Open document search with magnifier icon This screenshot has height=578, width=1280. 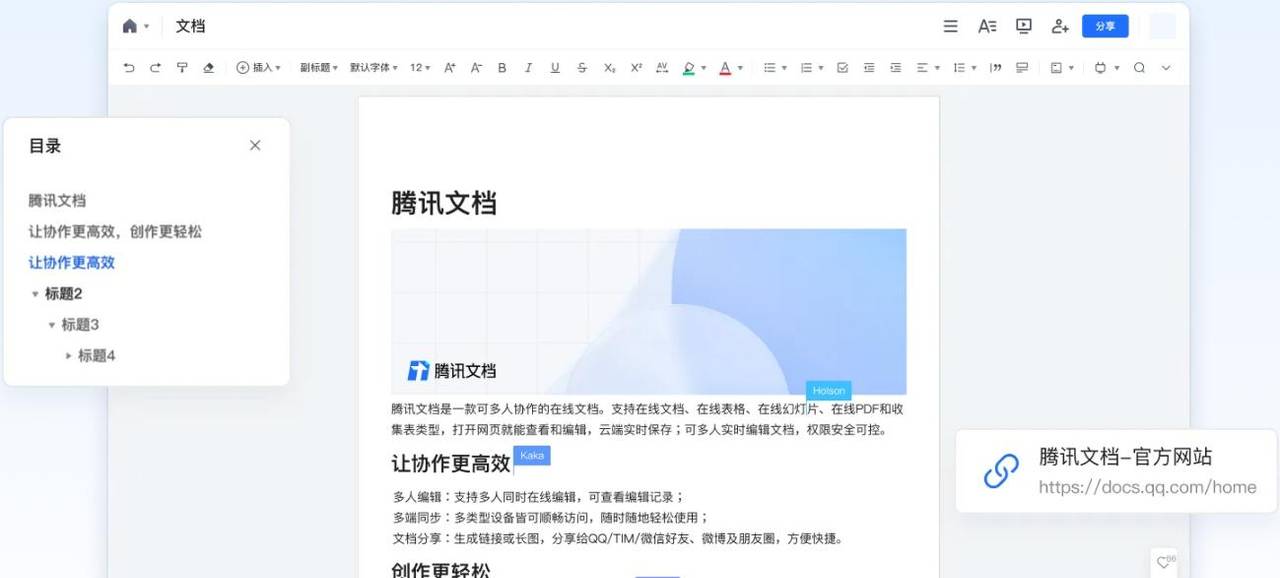(1139, 67)
